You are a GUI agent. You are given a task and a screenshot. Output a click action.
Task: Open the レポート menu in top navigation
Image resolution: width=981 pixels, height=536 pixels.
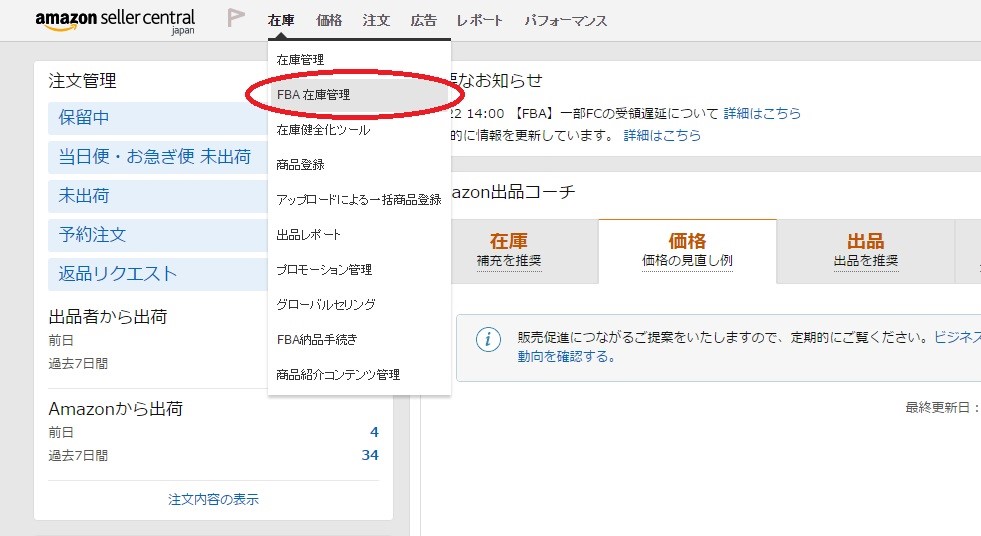(479, 21)
